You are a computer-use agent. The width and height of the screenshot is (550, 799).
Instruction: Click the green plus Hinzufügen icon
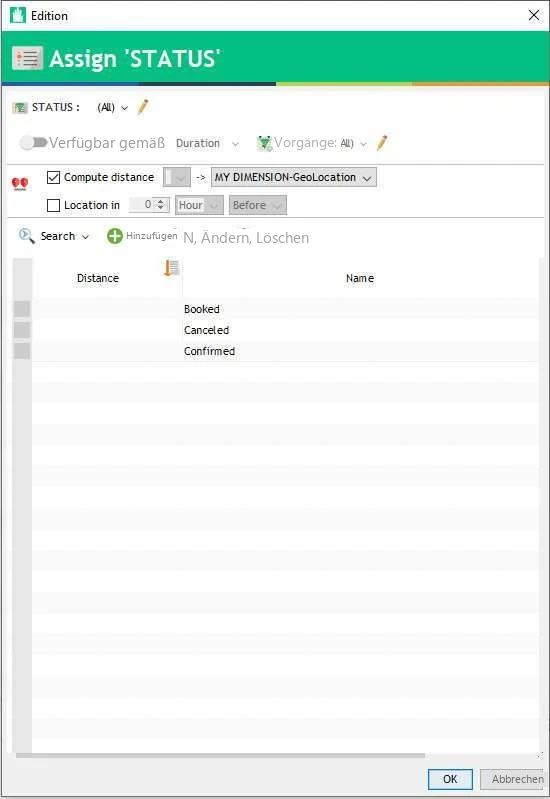(115, 236)
